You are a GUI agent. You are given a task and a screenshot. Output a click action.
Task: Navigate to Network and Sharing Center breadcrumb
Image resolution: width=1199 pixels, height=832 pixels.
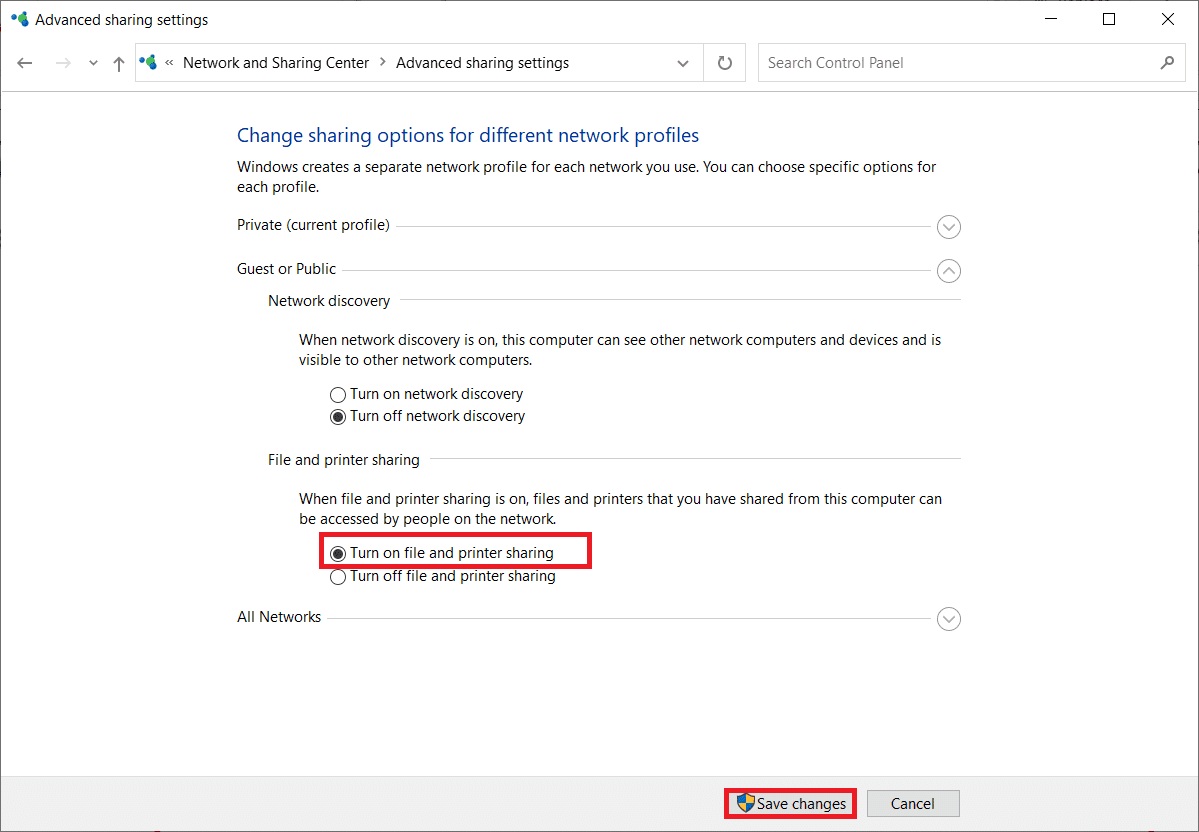click(x=276, y=63)
